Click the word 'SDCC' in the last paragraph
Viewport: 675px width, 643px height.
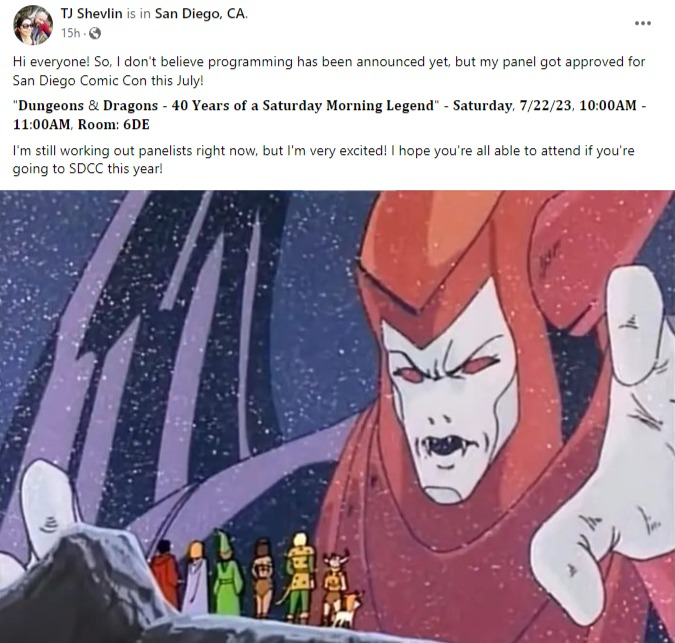click(86, 169)
